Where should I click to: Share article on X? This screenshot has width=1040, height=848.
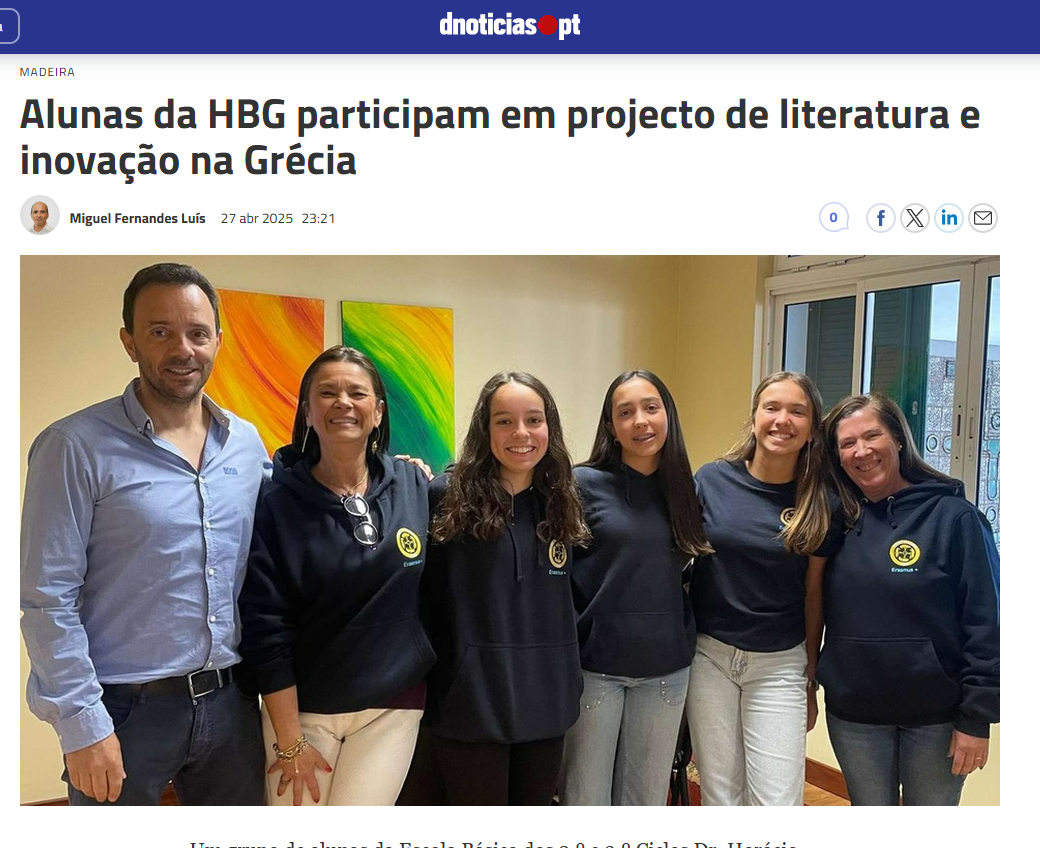(x=915, y=218)
